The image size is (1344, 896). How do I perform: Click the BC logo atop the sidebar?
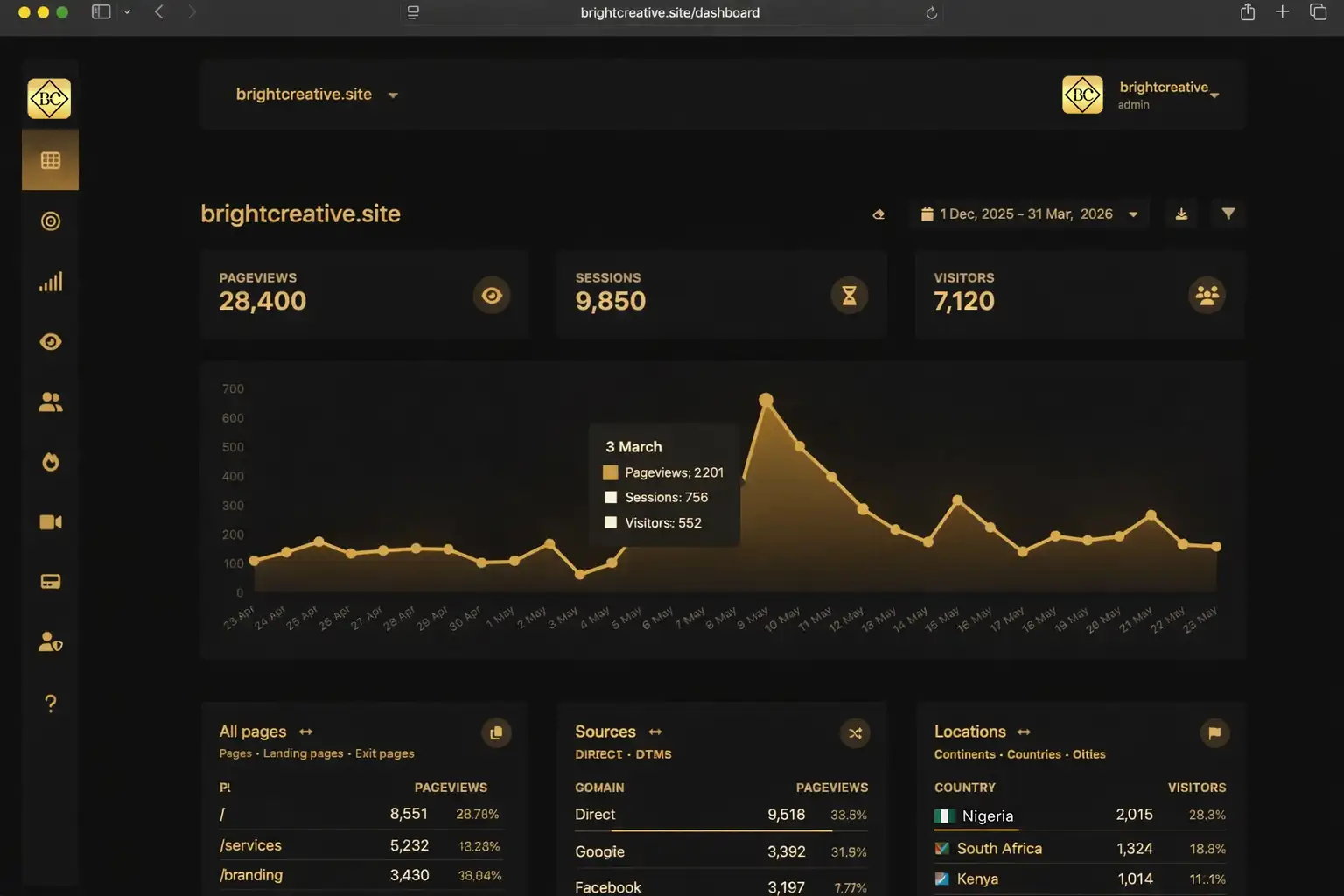(x=49, y=98)
